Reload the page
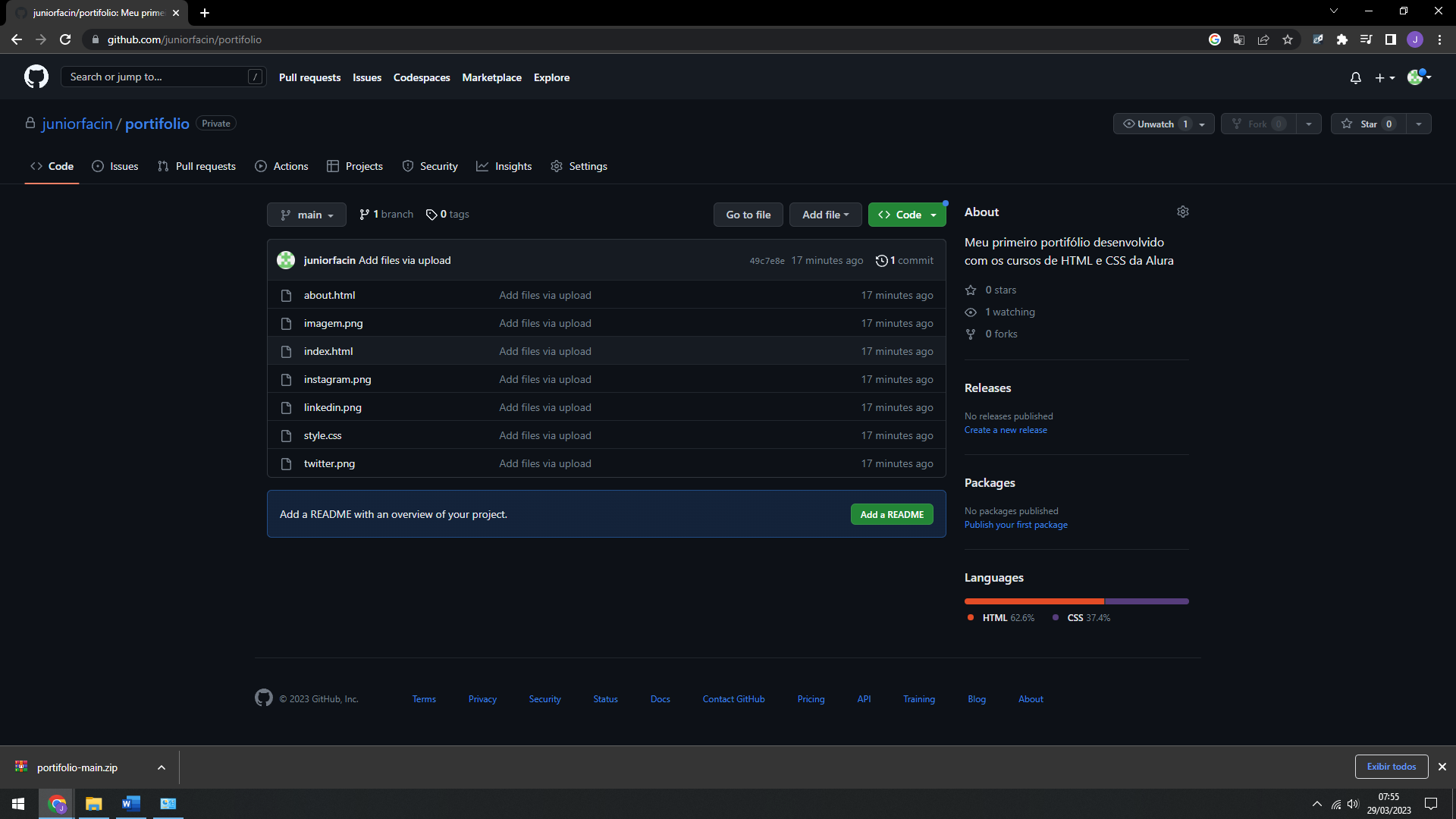The width and height of the screenshot is (1456, 819). click(x=65, y=39)
